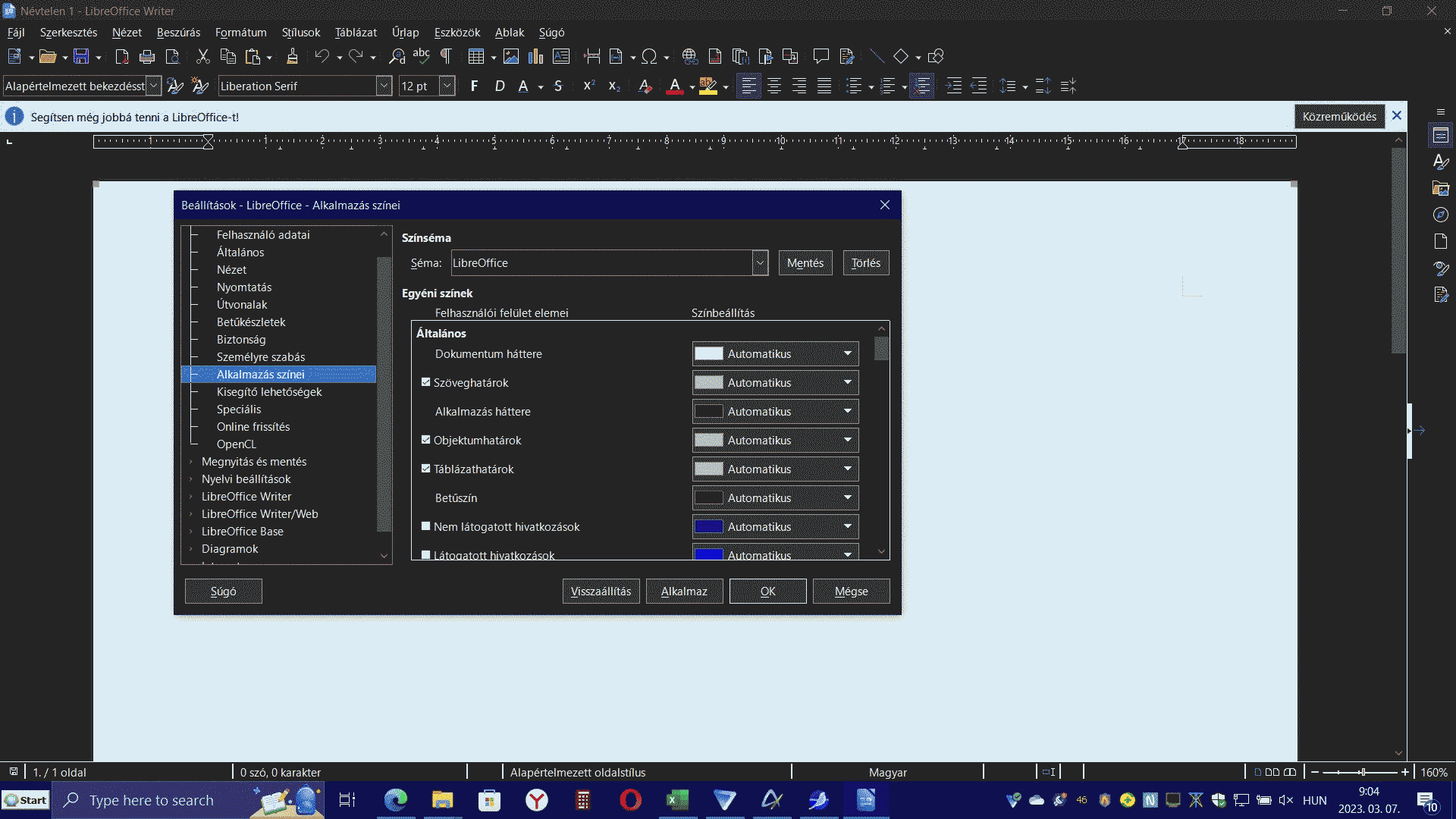The image size is (1456, 819).
Task: Apply strikethrough S icon
Action: [558, 86]
